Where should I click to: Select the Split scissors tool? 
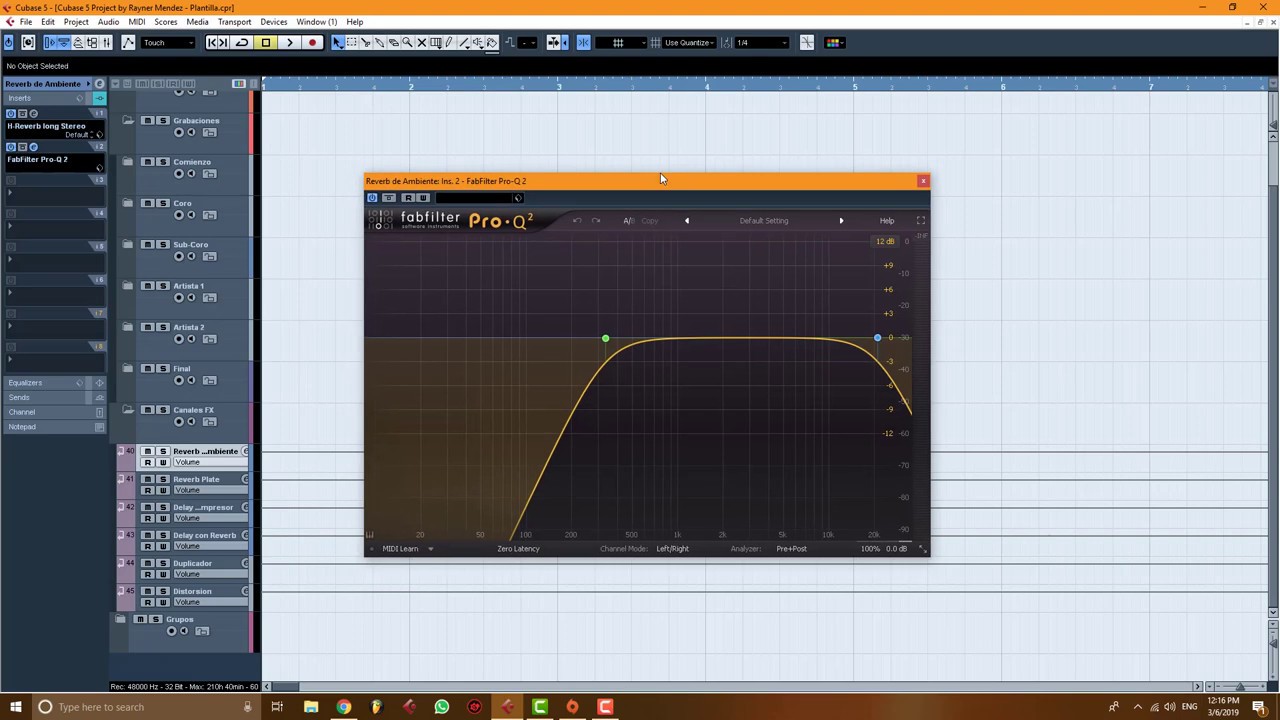point(365,42)
